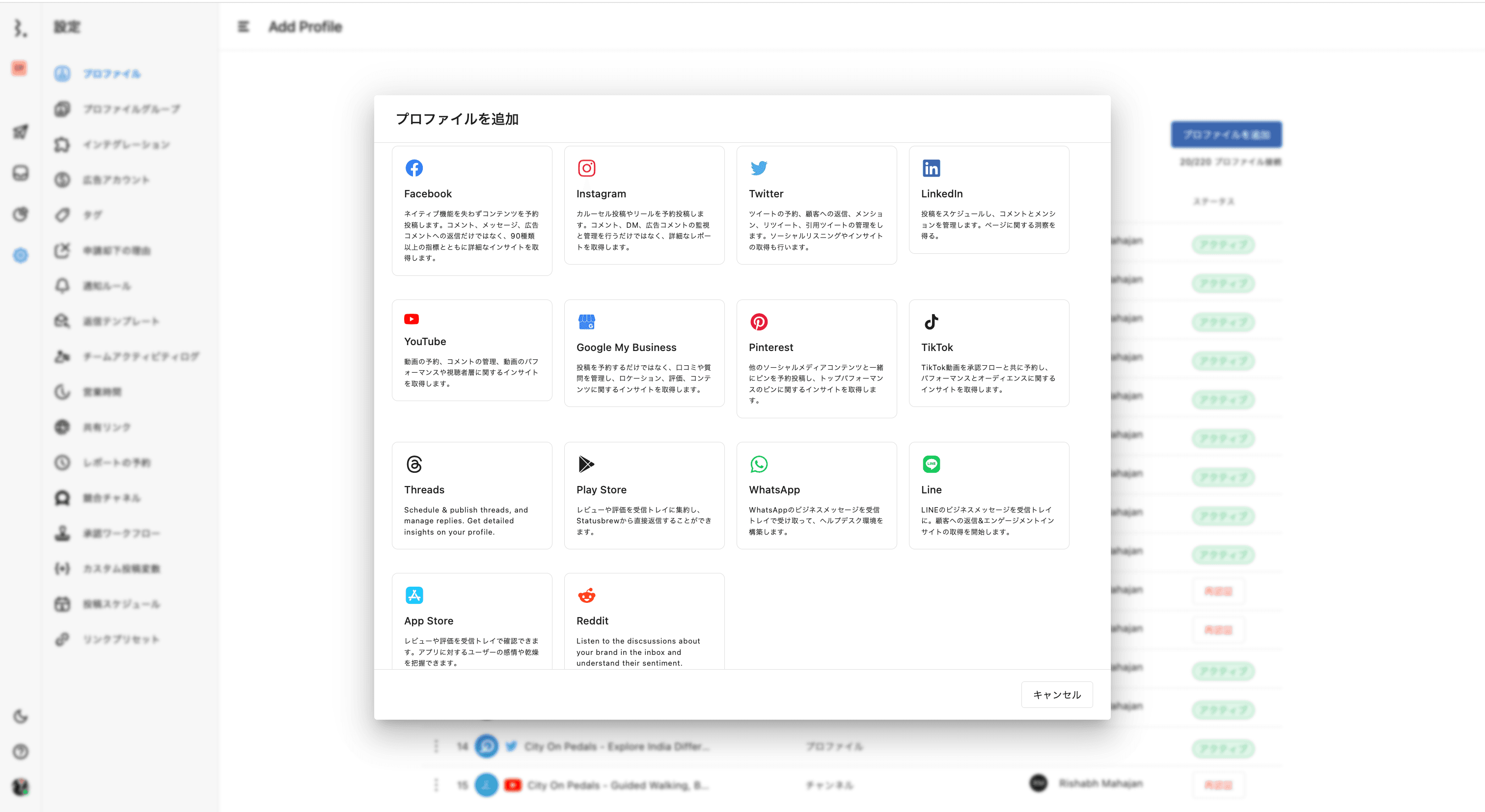Click the rocket publish icon in left rail
Screen dimensions: 1485x812
[x=20, y=132]
